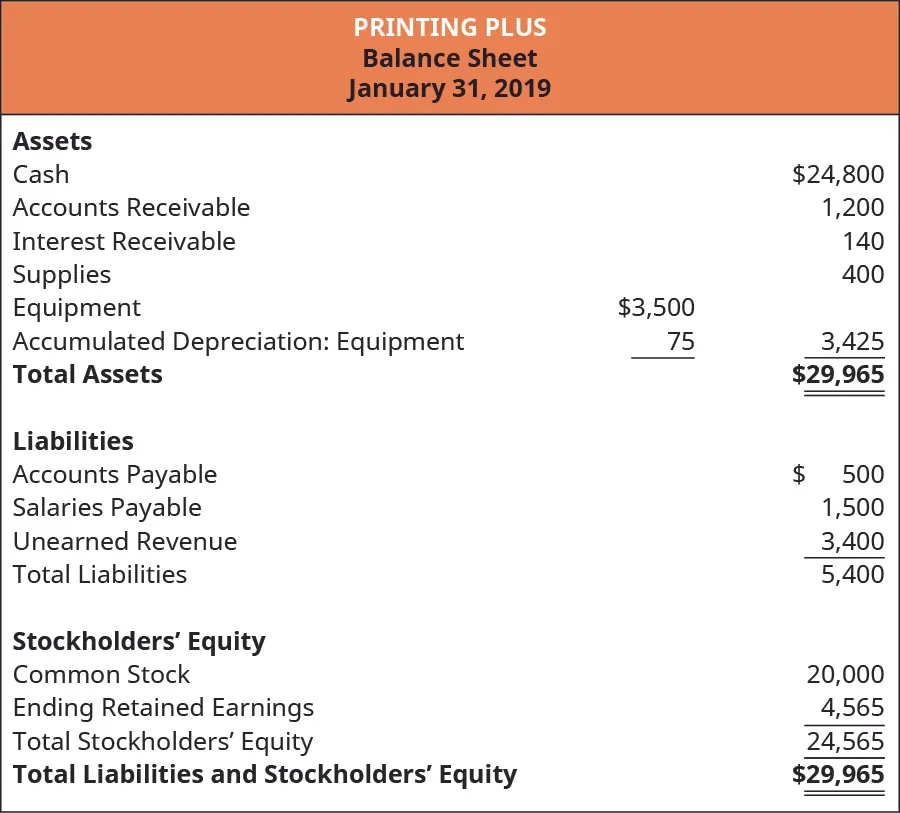This screenshot has width=900, height=813.
Task: Select the Unearned Revenue label
Action: [x=125, y=541]
